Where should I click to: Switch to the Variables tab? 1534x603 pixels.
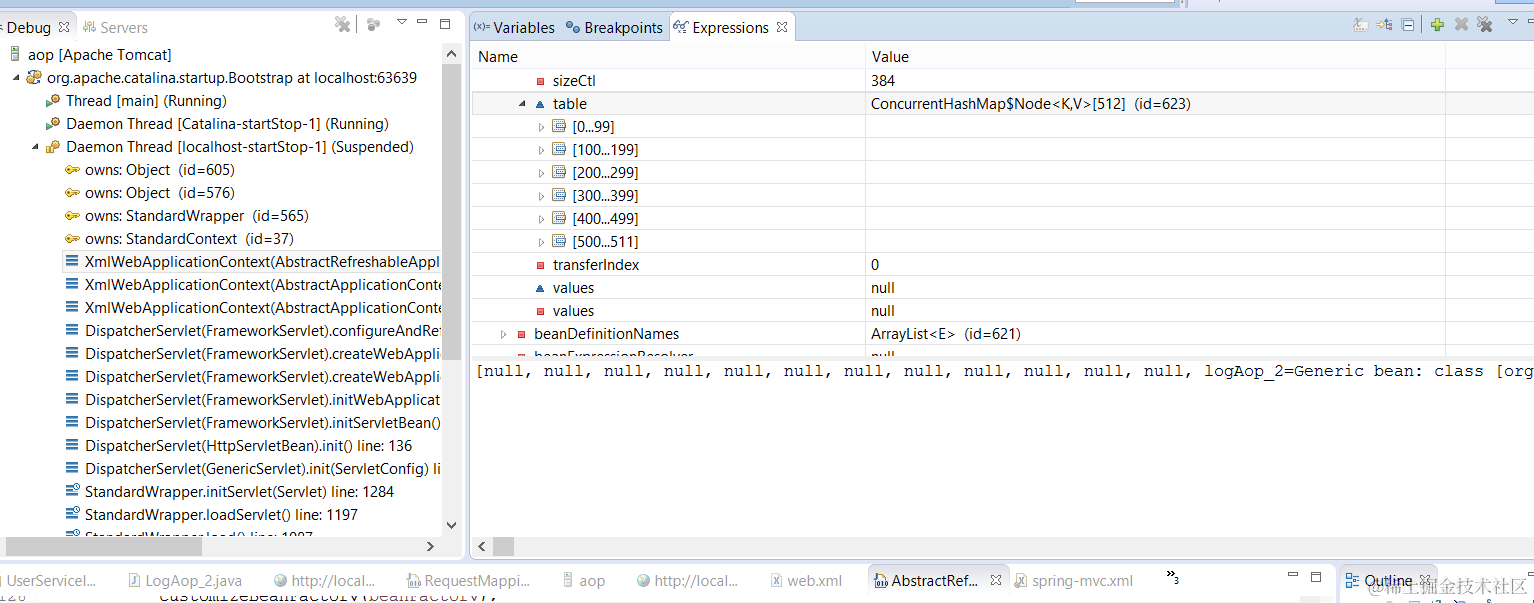coord(514,27)
